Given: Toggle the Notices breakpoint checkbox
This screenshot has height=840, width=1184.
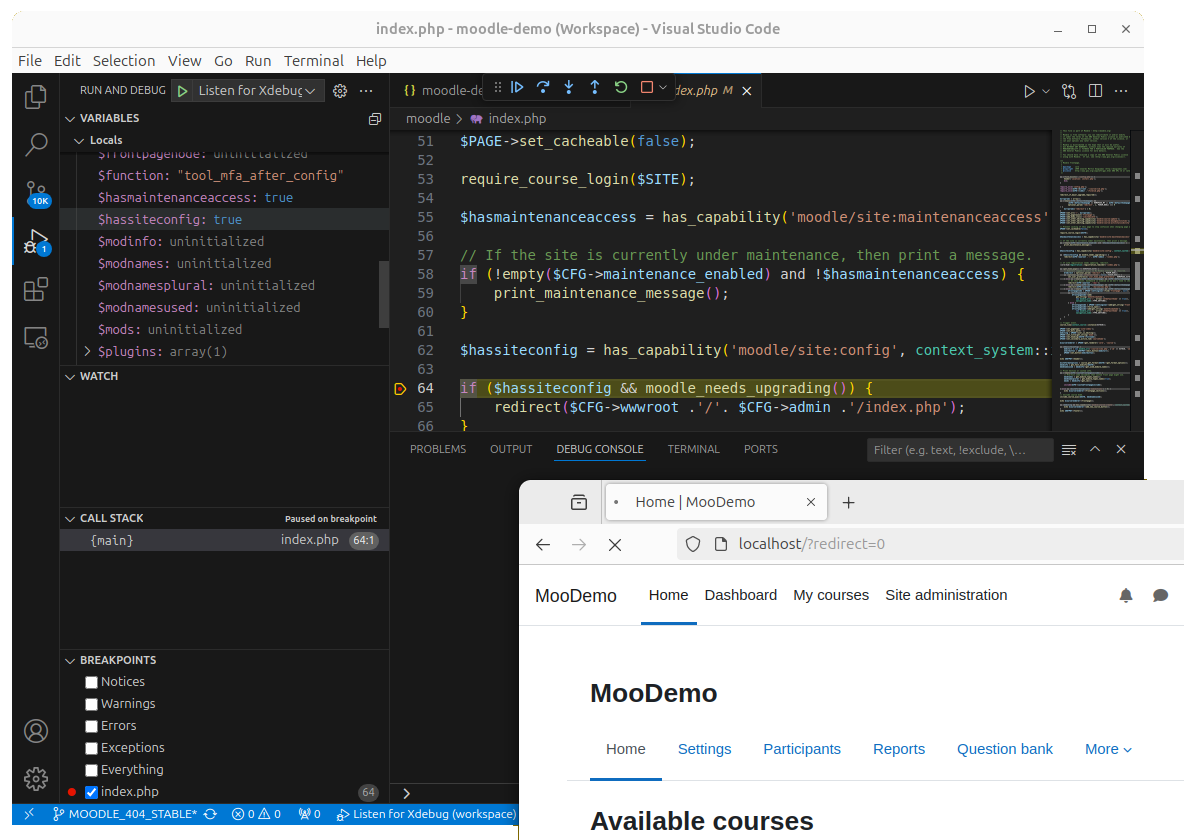Looking at the screenshot, I should (91, 682).
